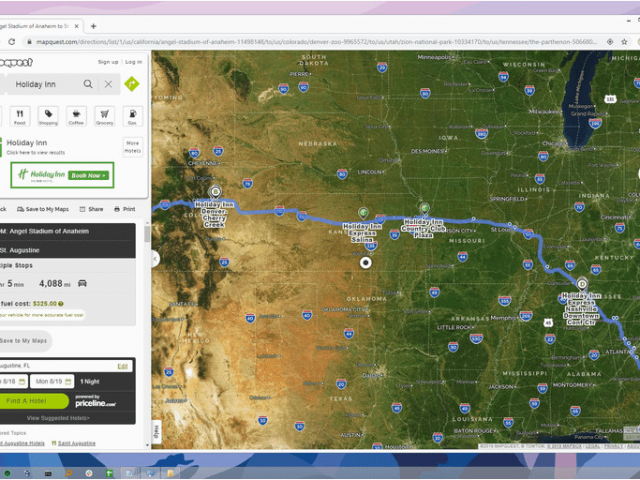640x480 pixels.
Task: Select the Grocery category icon
Action: click(x=104, y=116)
